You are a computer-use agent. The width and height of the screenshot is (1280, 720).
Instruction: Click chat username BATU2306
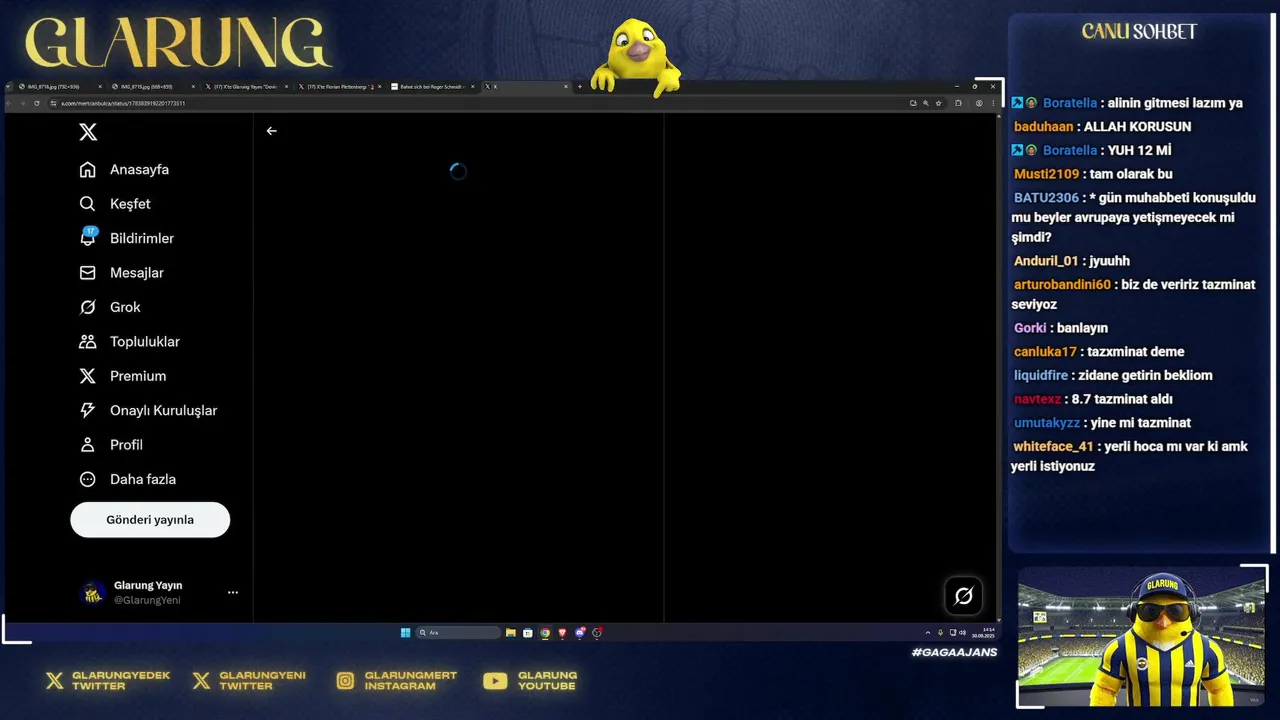(x=1046, y=198)
